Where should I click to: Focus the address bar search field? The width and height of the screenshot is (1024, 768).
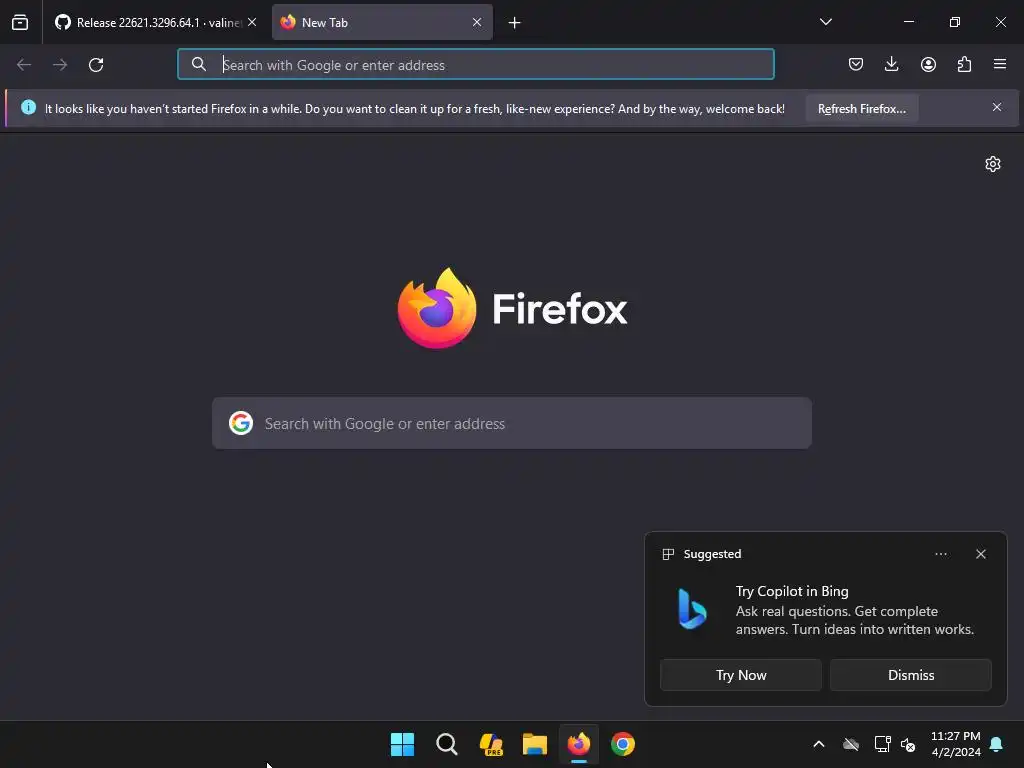pyautogui.click(x=475, y=65)
